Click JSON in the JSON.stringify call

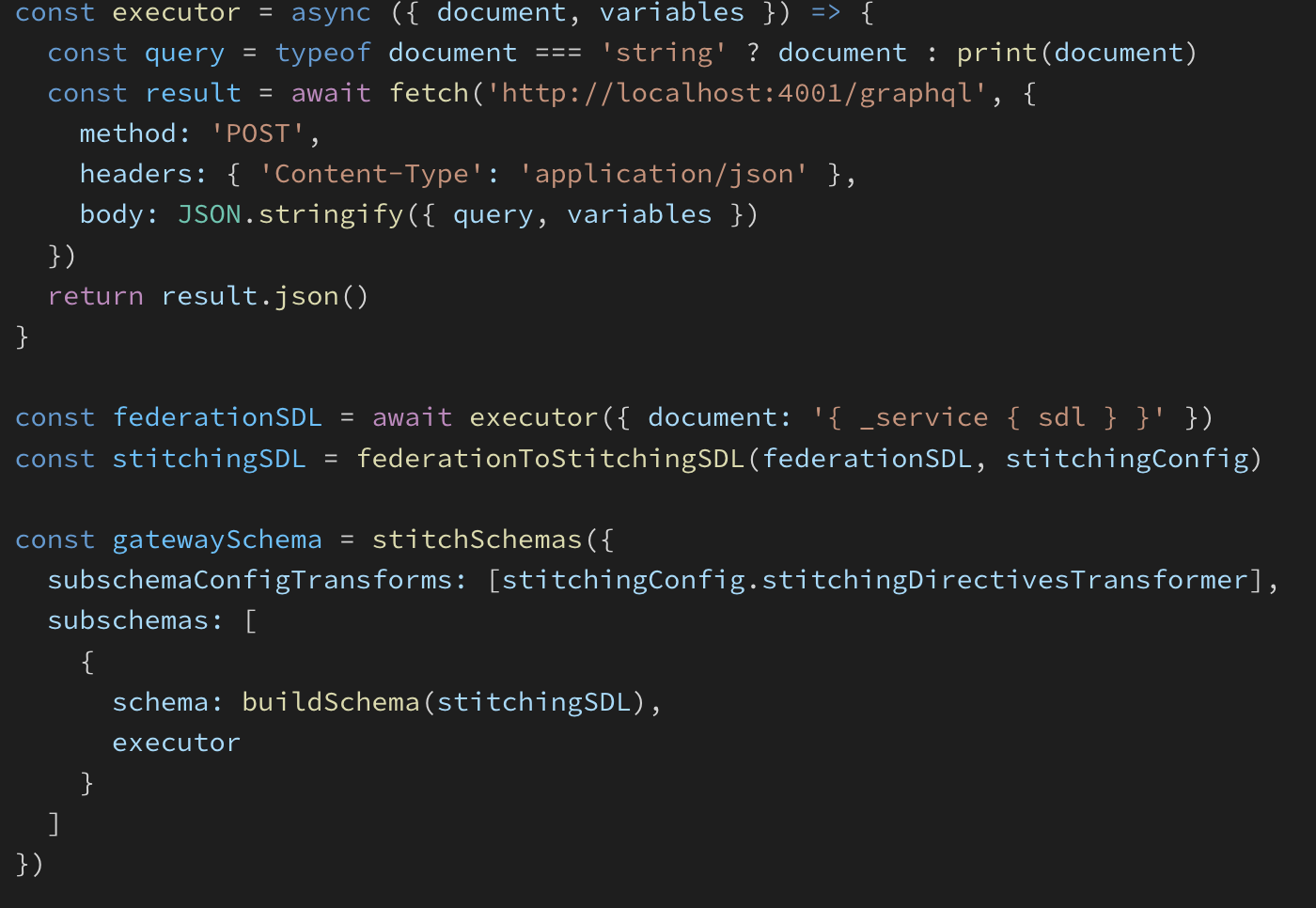(x=209, y=215)
